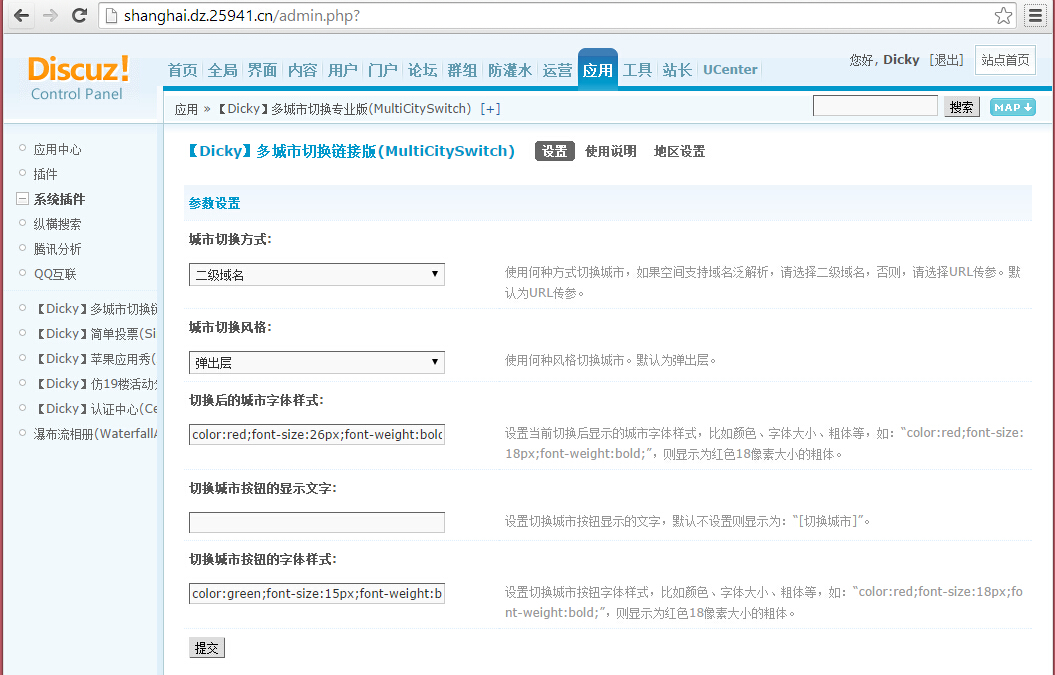
Task: Log out via the 退出 link
Action: pyautogui.click(x=946, y=60)
